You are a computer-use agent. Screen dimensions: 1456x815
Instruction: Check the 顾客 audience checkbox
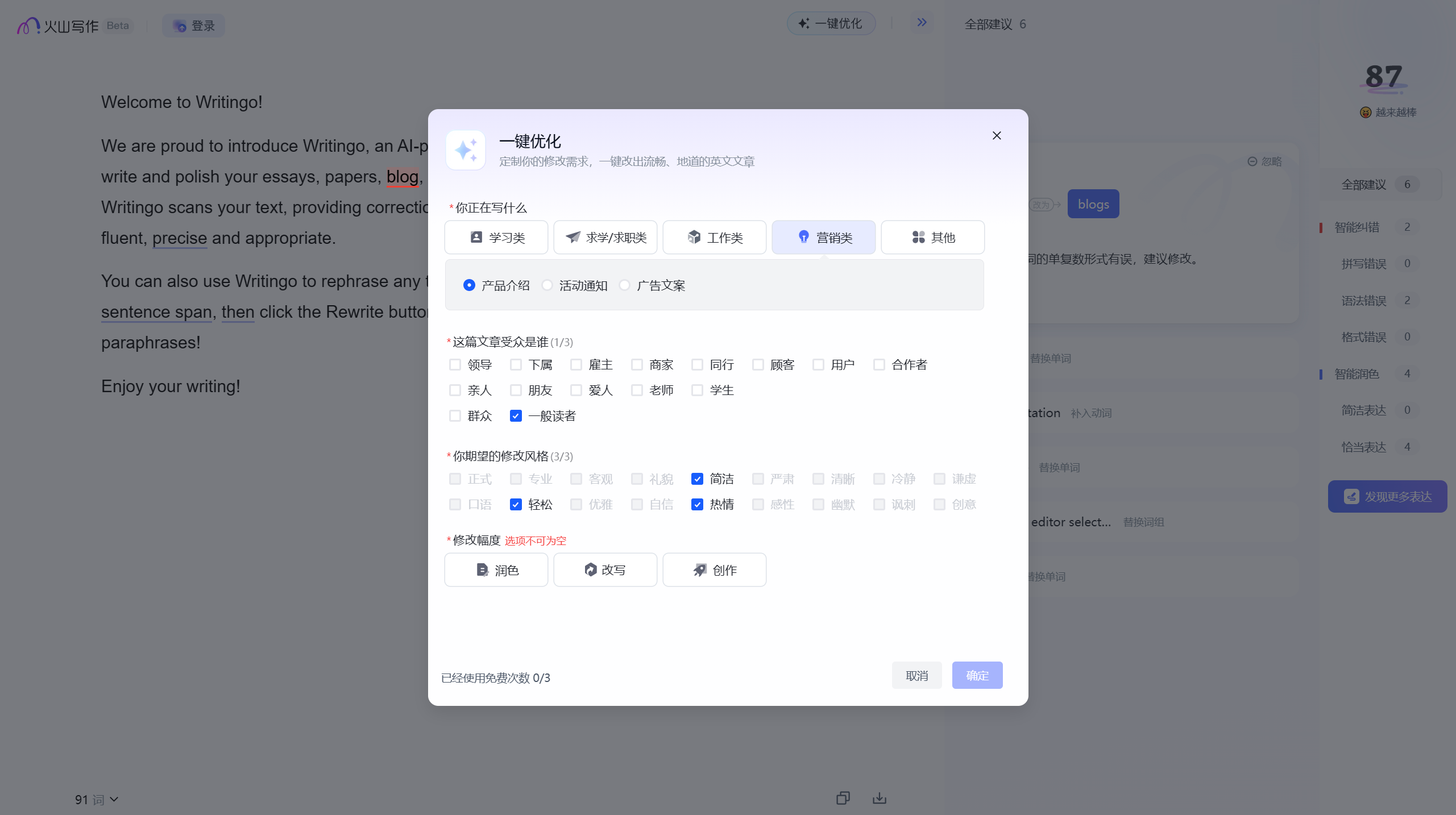point(757,364)
